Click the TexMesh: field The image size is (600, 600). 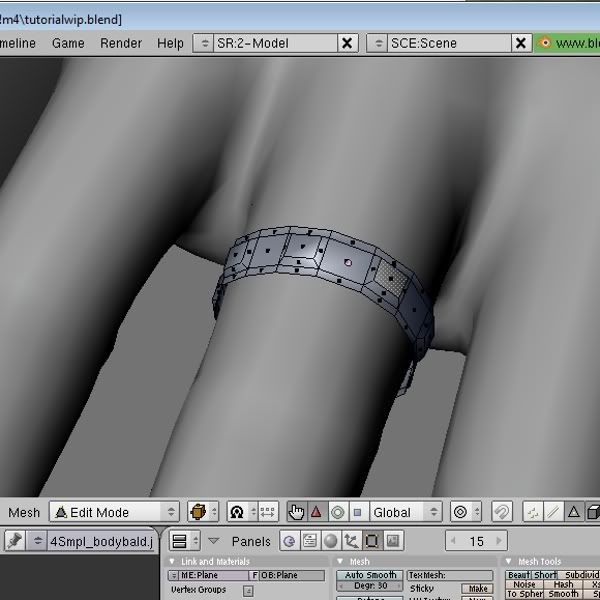(450, 575)
